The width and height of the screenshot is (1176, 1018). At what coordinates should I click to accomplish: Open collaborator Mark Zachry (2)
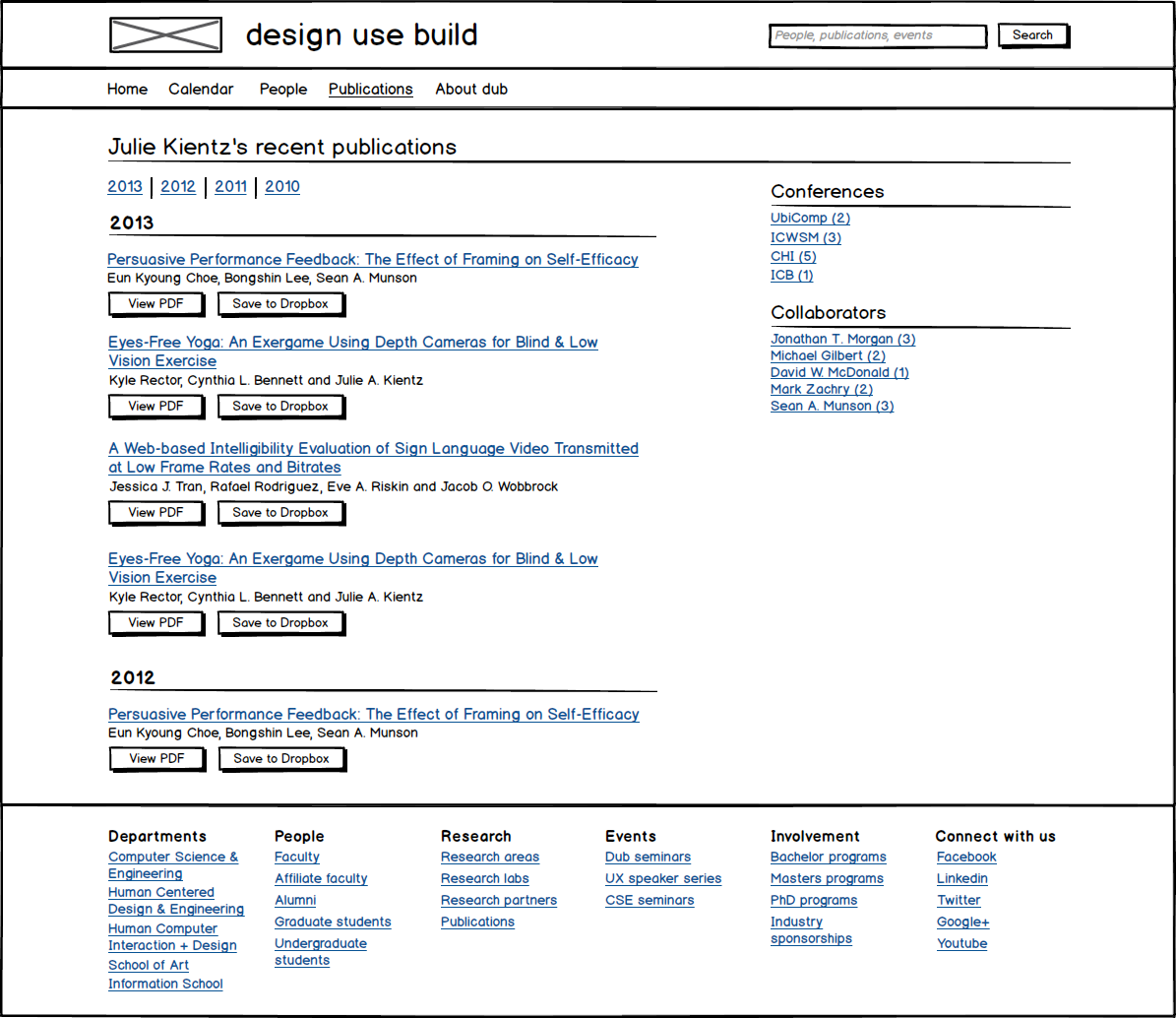tap(822, 389)
